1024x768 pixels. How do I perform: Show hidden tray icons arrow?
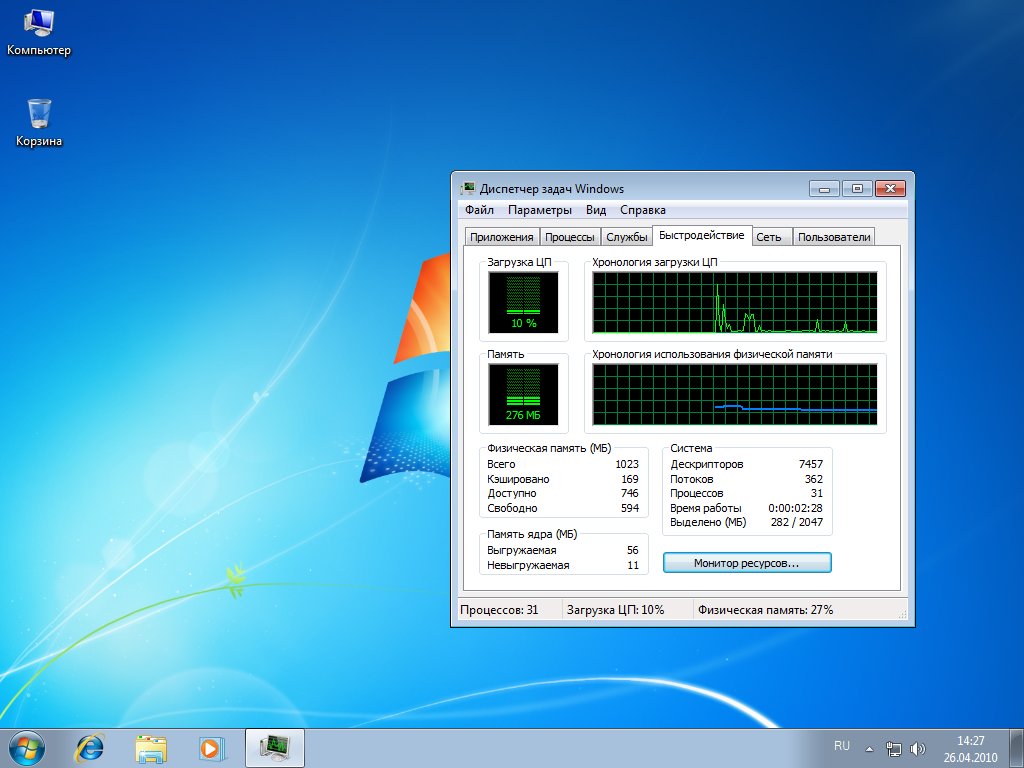870,748
